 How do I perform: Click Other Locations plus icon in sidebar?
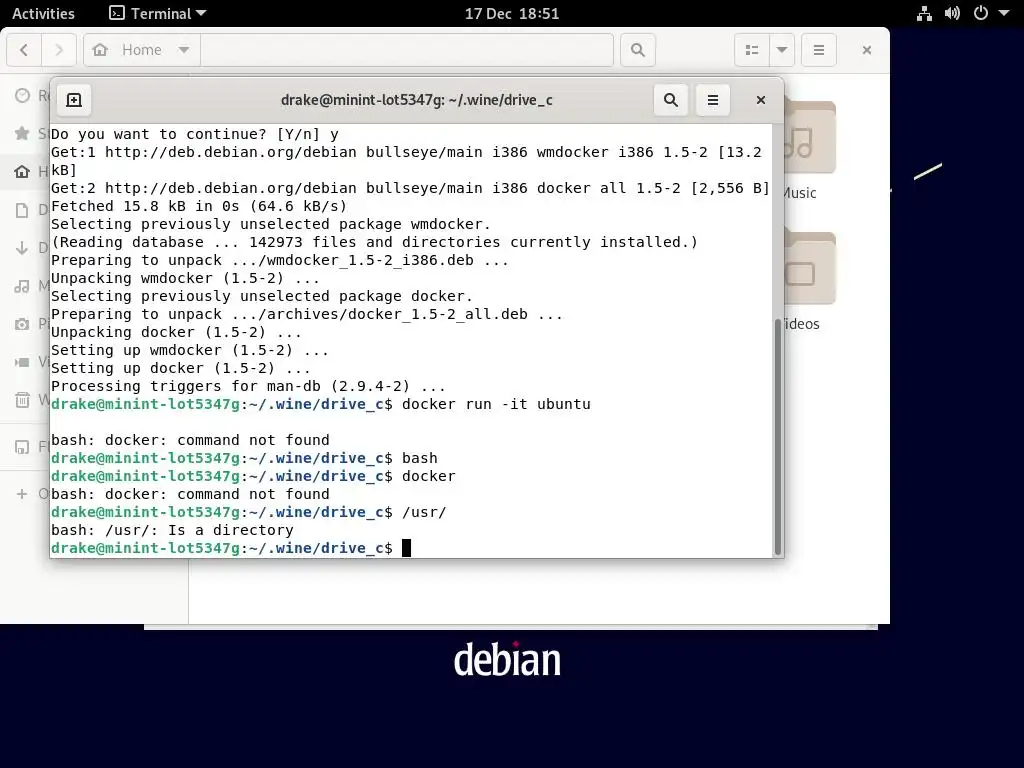[x=22, y=494]
